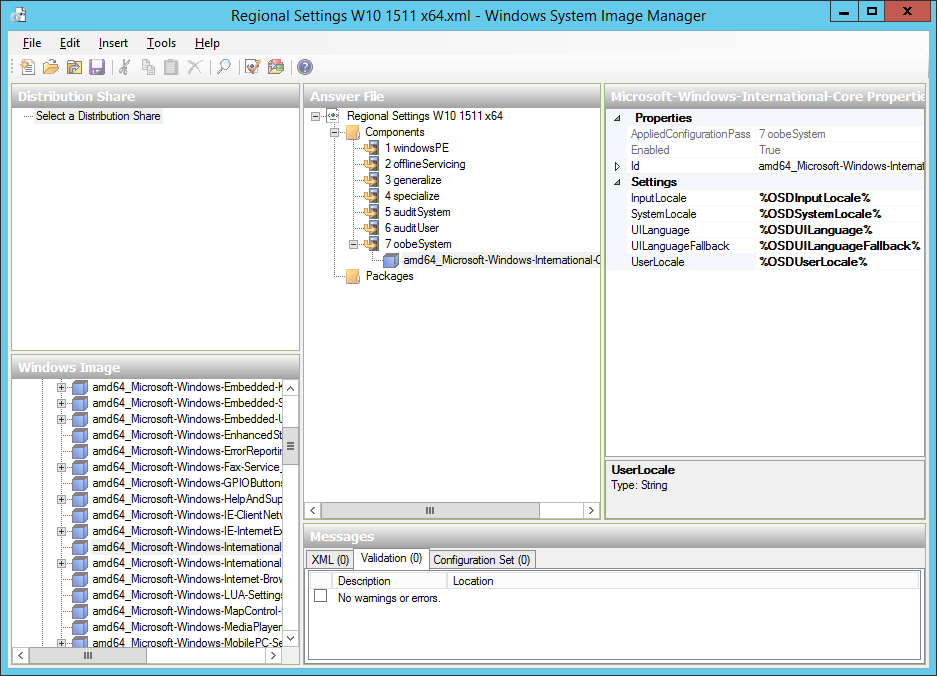Click Select a Distribution Share
Viewport: 937px width, 676px height.
(98, 116)
